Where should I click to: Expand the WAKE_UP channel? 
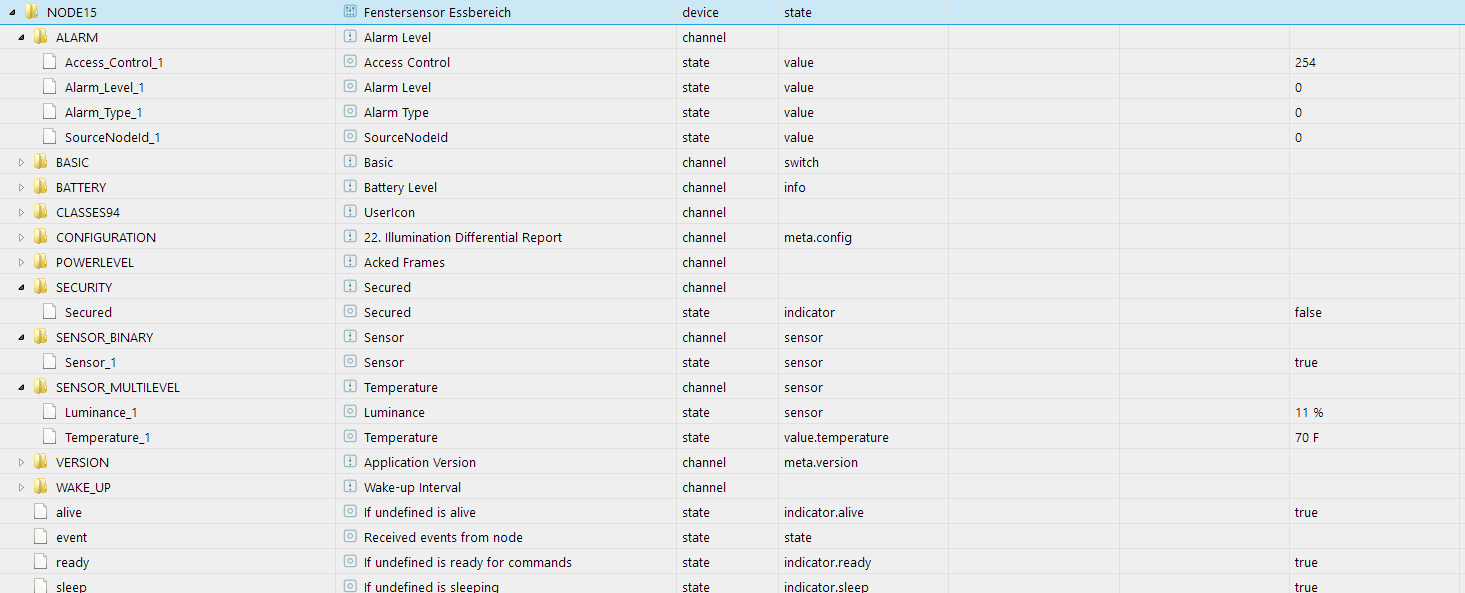coord(21,487)
